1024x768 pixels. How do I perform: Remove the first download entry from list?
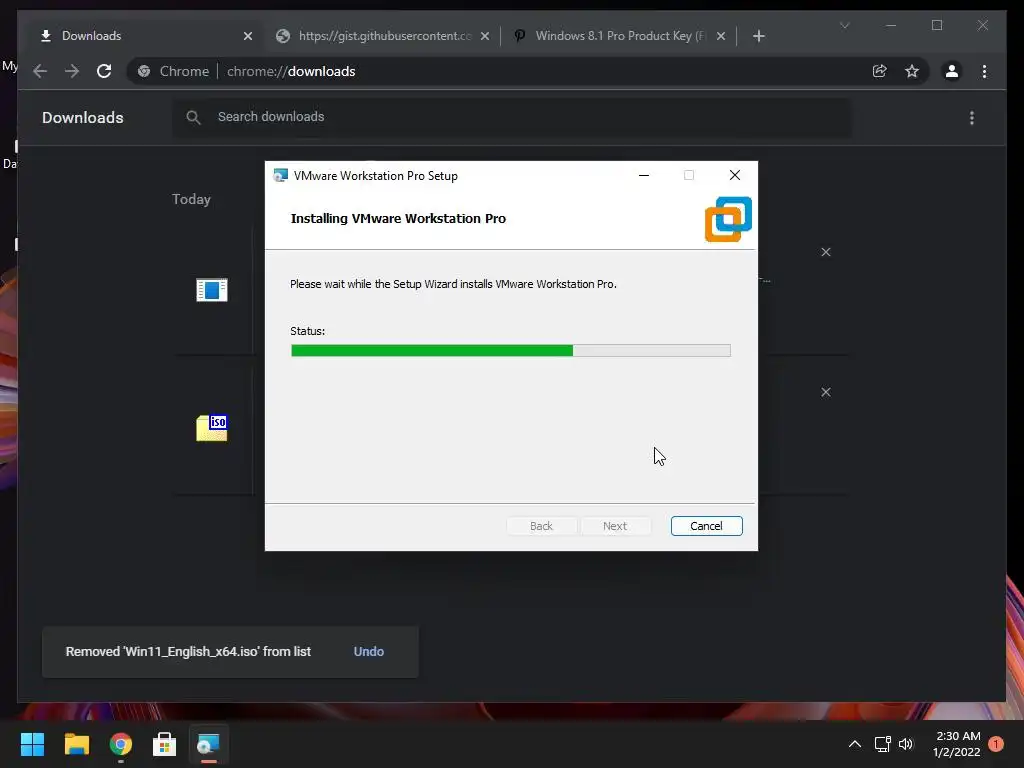pyautogui.click(x=825, y=252)
